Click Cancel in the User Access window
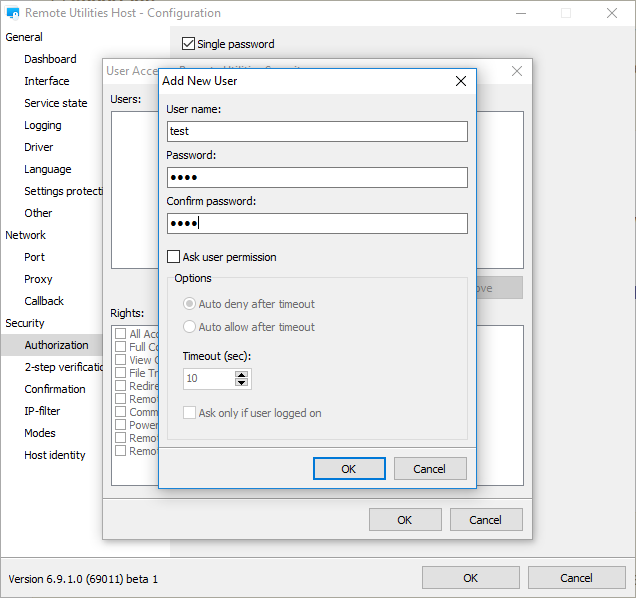This screenshot has width=636, height=598. point(486,520)
